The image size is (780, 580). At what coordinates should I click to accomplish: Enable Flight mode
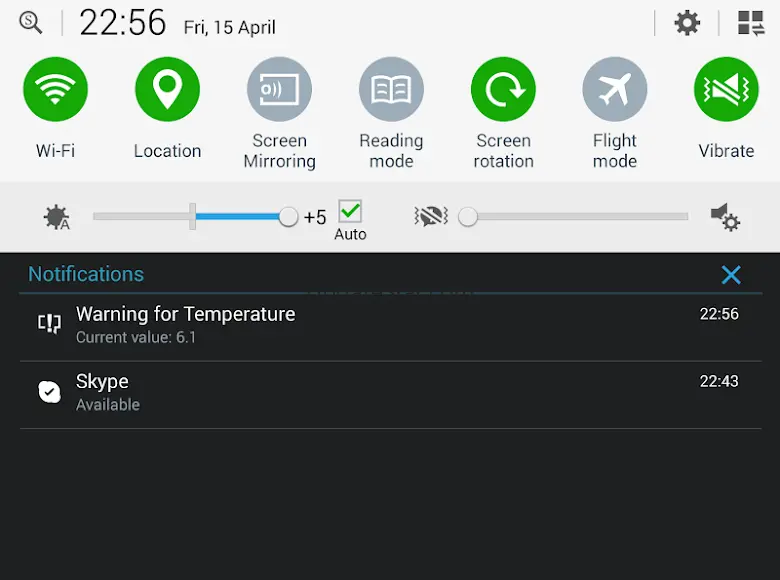click(615, 89)
